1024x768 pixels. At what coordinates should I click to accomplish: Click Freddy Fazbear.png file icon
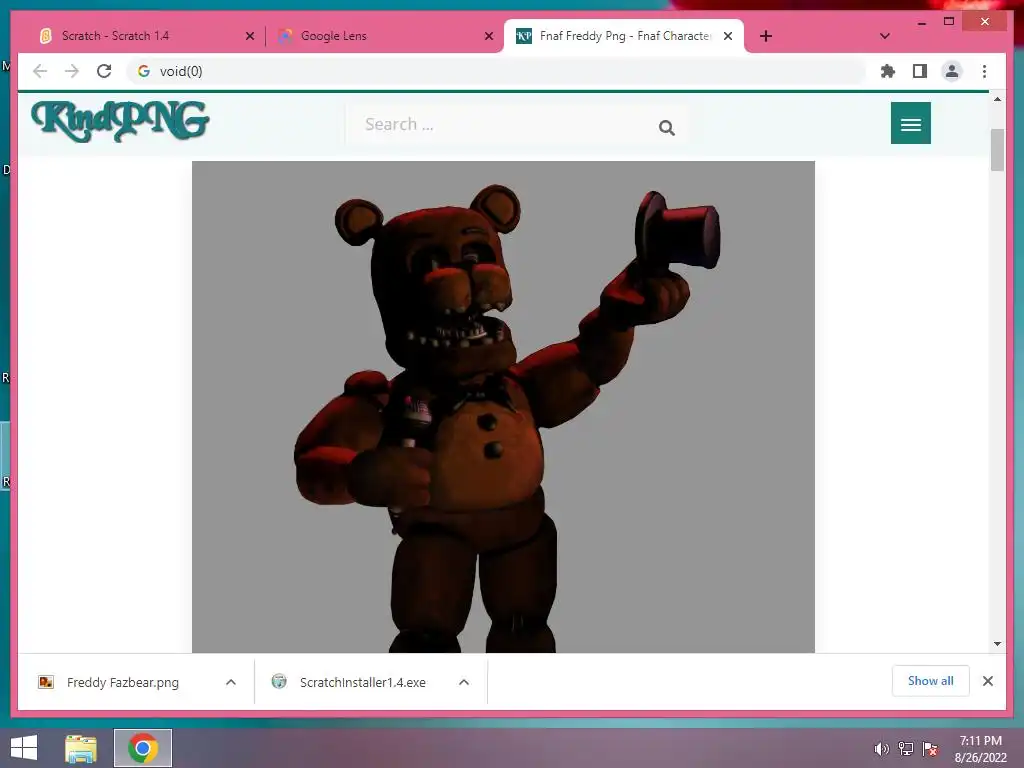tap(46, 682)
